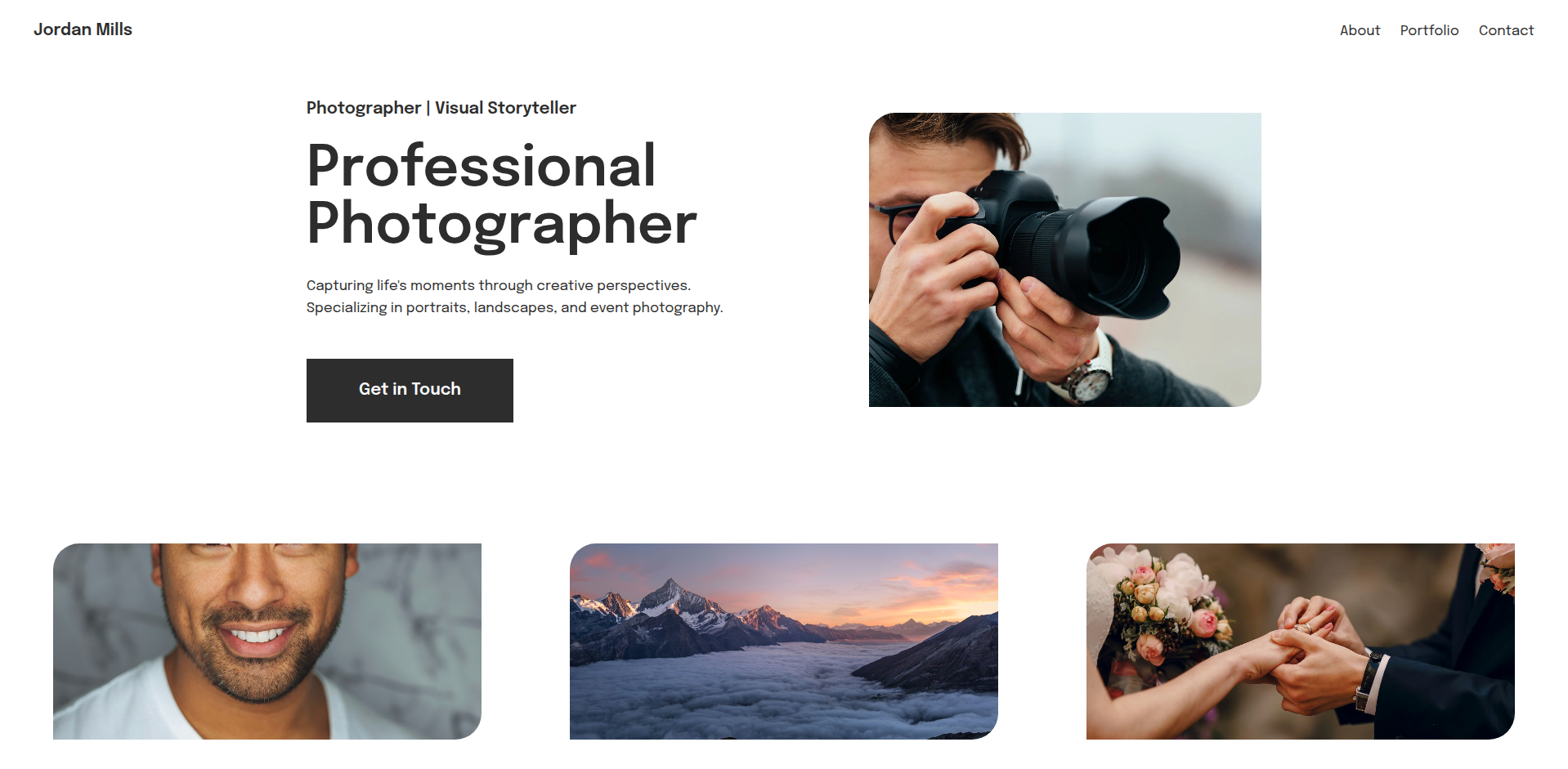Open the smiling man portrait thumbnail
The height and width of the screenshot is (769, 1568).
click(267, 642)
